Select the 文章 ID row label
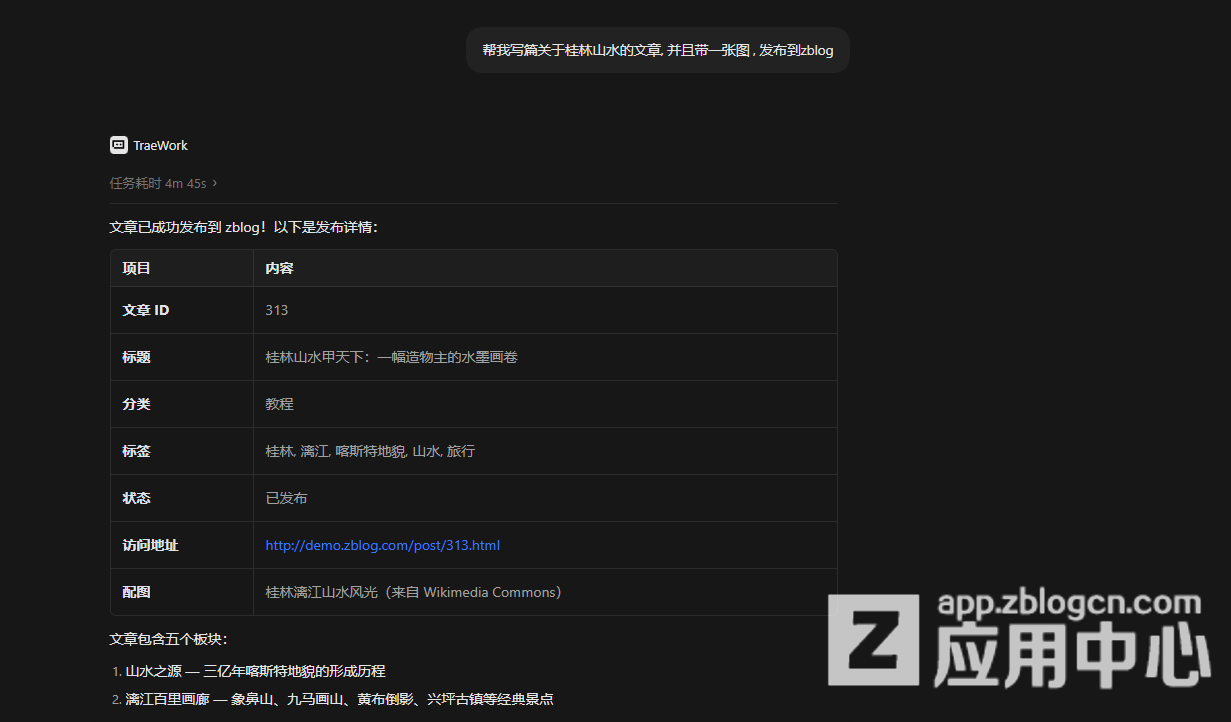1231x722 pixels. tap(146, 310)
